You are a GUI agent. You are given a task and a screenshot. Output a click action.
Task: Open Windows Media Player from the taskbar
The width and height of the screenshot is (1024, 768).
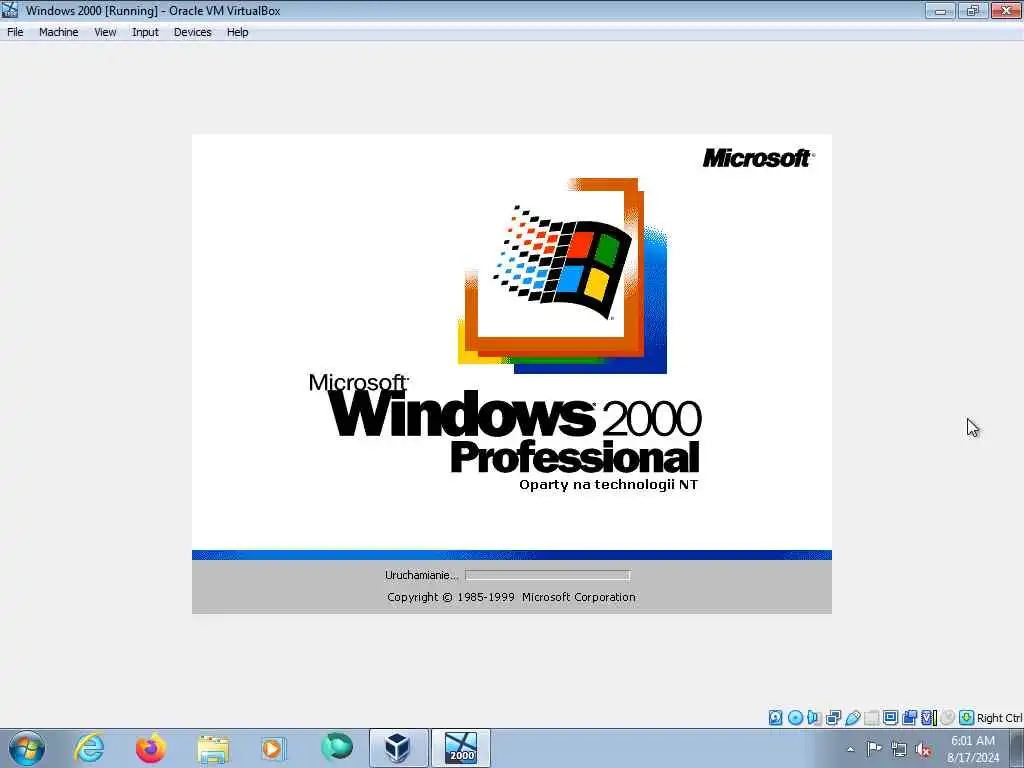pyautogui.click(x=272, y=748)
